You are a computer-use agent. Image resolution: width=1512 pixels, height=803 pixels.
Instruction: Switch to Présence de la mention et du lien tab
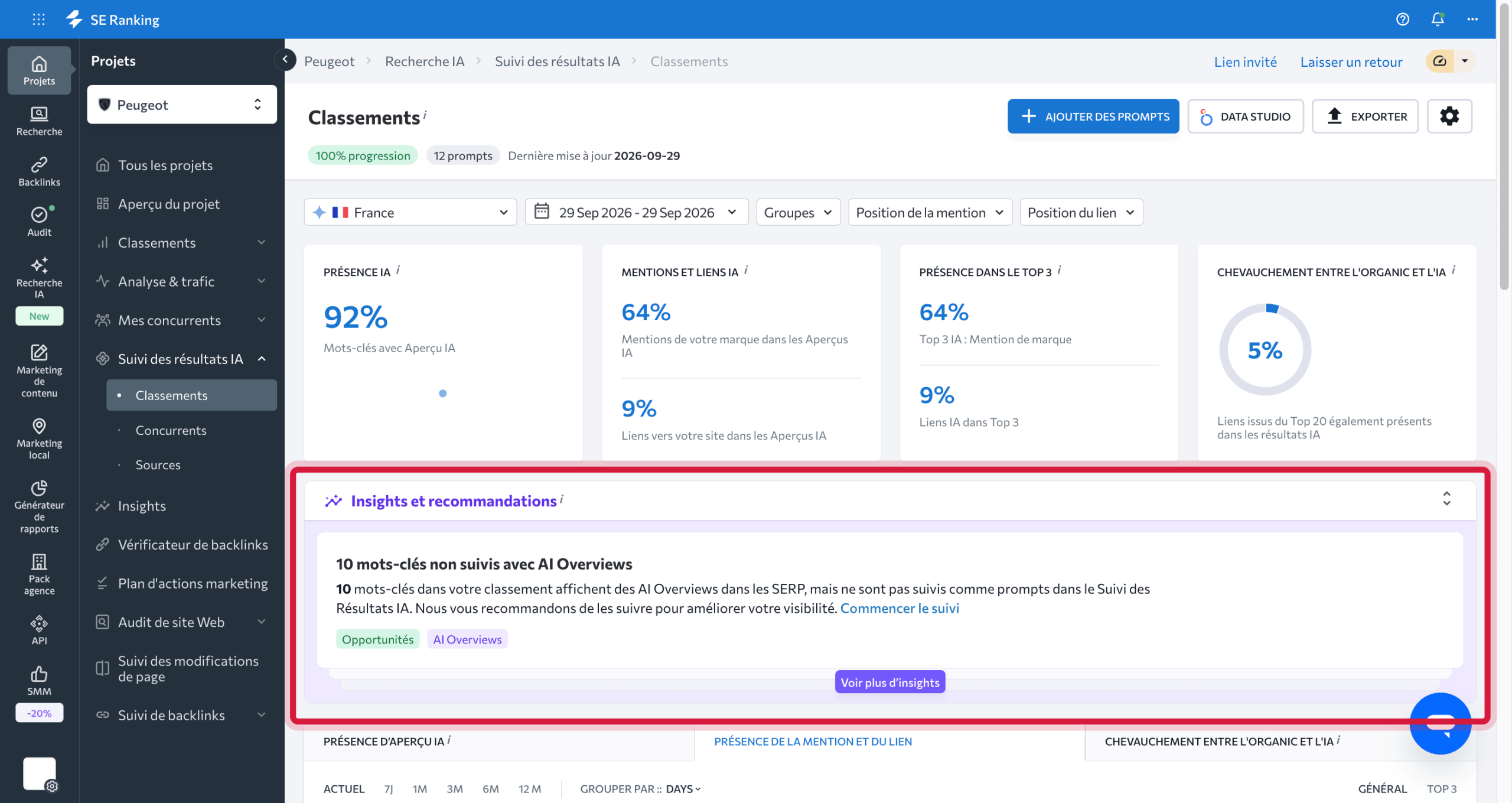point(813,742)
